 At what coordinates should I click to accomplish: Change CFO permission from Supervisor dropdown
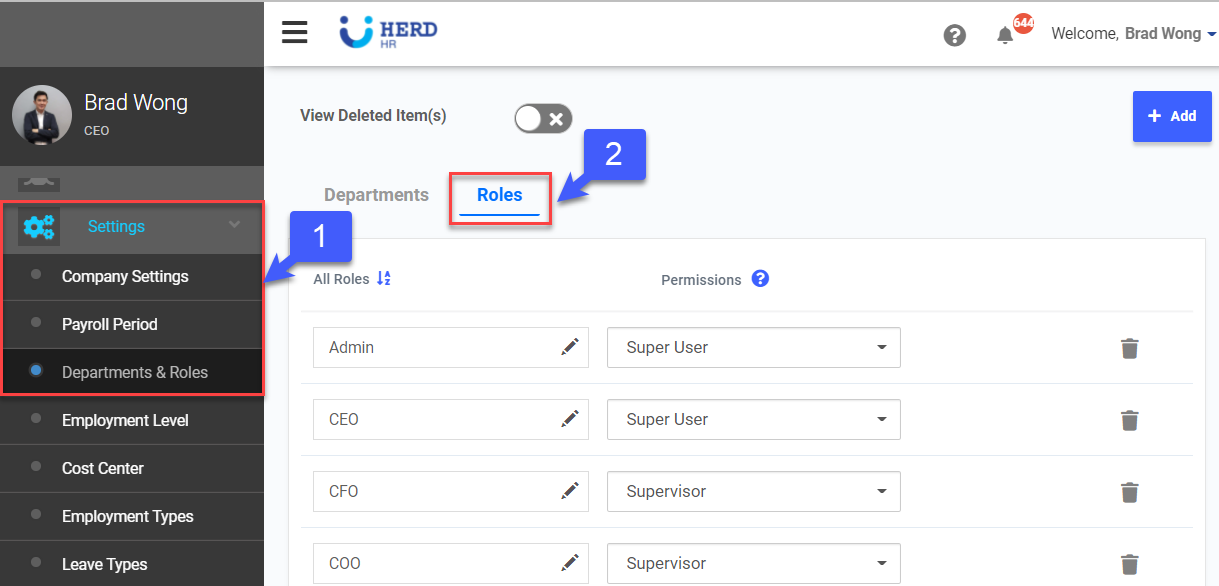pyautogui.click(x=753, y=492)
